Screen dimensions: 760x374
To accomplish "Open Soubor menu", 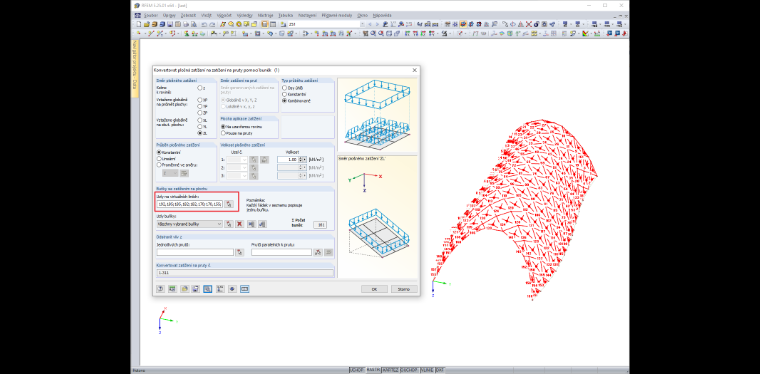I will 150,16.
